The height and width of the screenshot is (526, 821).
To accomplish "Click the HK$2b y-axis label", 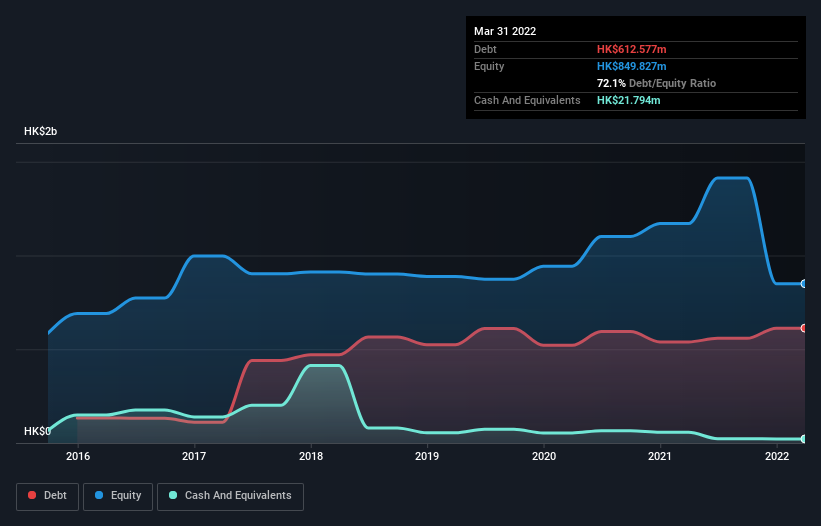I will 40,131.
